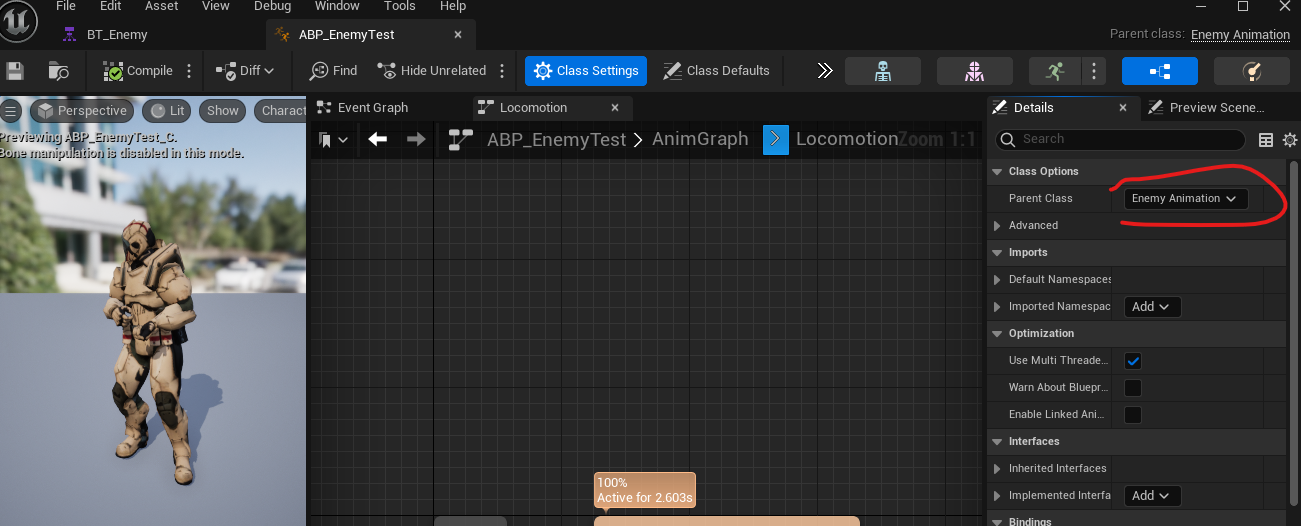Open the graph bookmarks dropdown
This screenshot has height=526, width=1301.
tap(333, 140)
